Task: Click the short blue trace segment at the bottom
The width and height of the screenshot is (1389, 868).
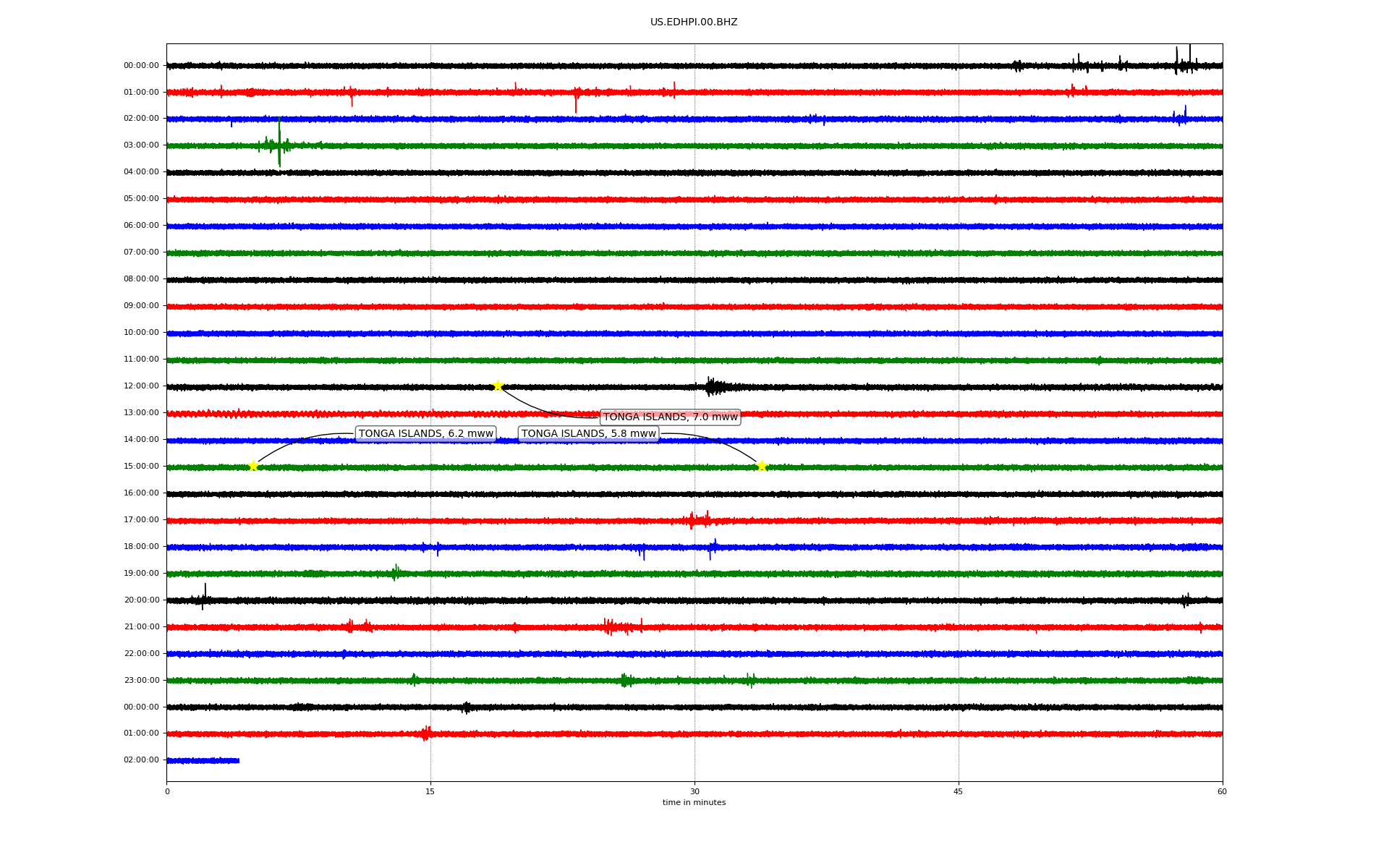Action: [x=203, y=760]
